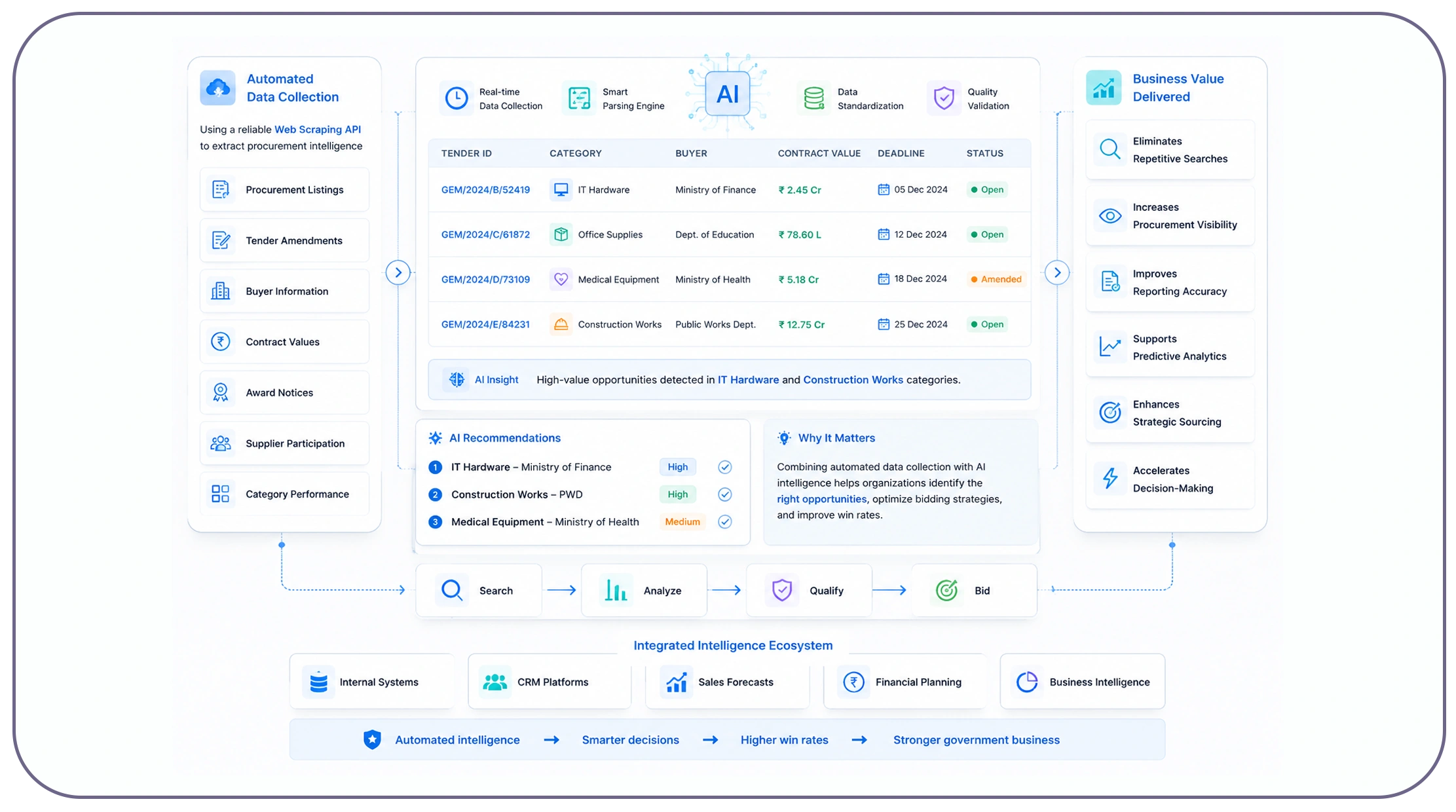The width and height of the screenshot is (1456, 812).
Task: Click the IT Hardware monitor icon
Action: [x=561, y=189]
